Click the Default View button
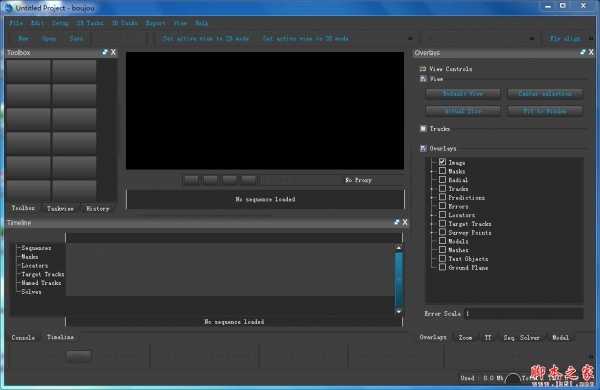 coord(463,94)
